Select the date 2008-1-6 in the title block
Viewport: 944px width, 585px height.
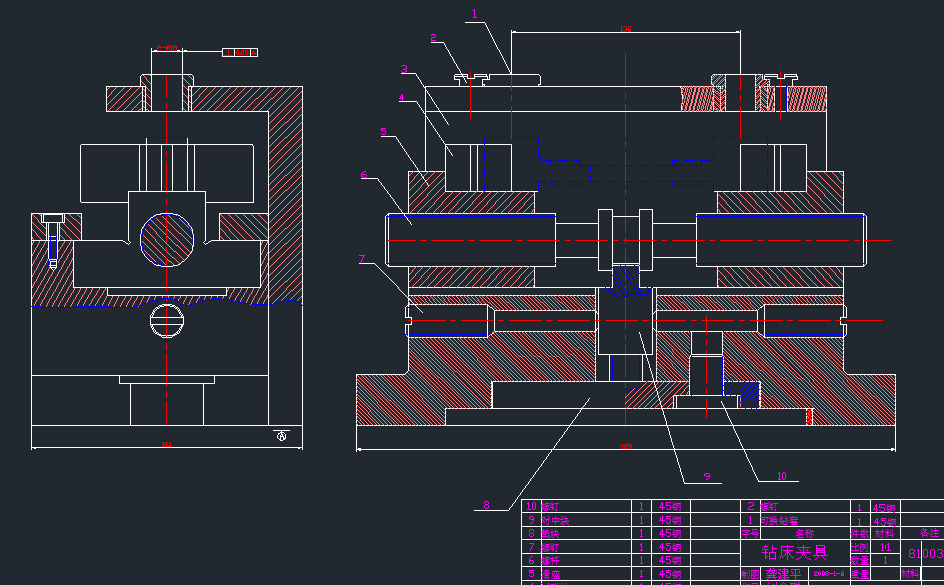[829, 574]
